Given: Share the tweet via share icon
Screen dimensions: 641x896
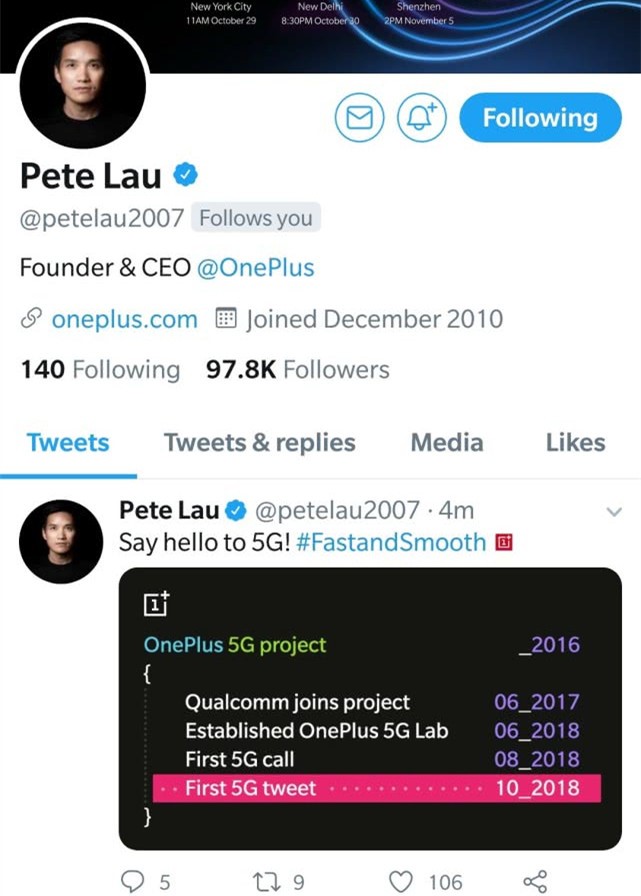Looking at the screenshot, I should click(x=535, y=880).
